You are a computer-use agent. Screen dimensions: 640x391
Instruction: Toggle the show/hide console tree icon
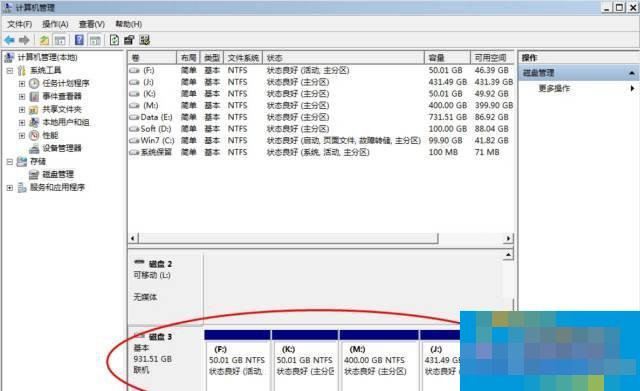[x=60, y=40]
